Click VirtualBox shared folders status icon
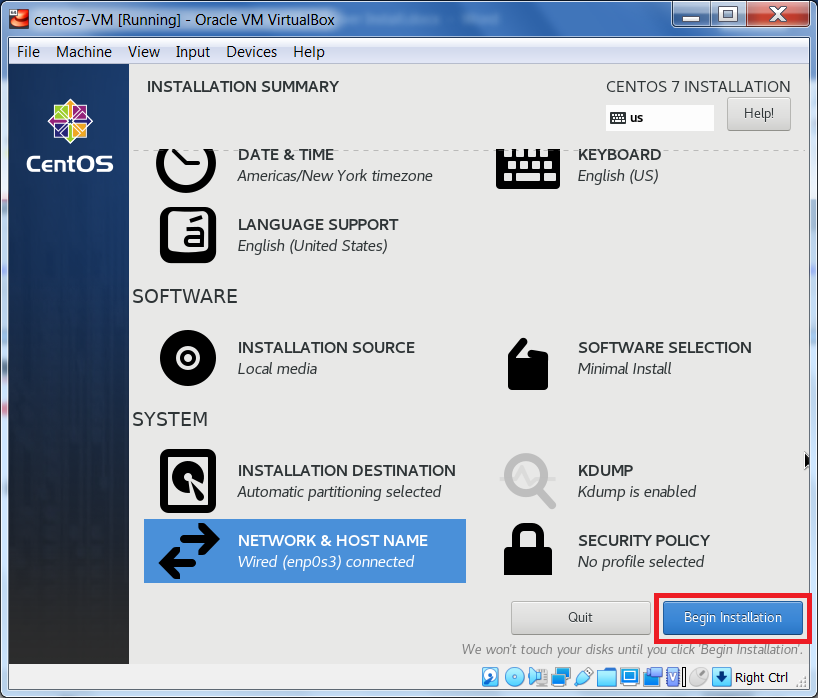Image resolution: width=818 pixels, height=698 pixels. point(607,677)
